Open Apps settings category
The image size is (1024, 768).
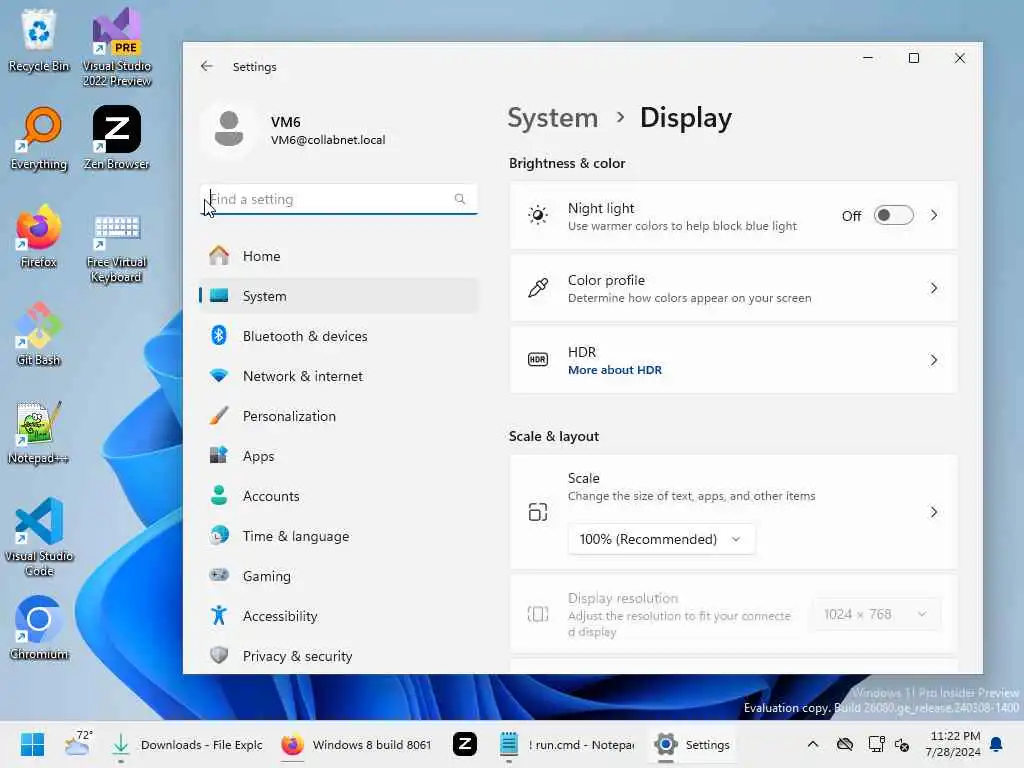(339, 456)
